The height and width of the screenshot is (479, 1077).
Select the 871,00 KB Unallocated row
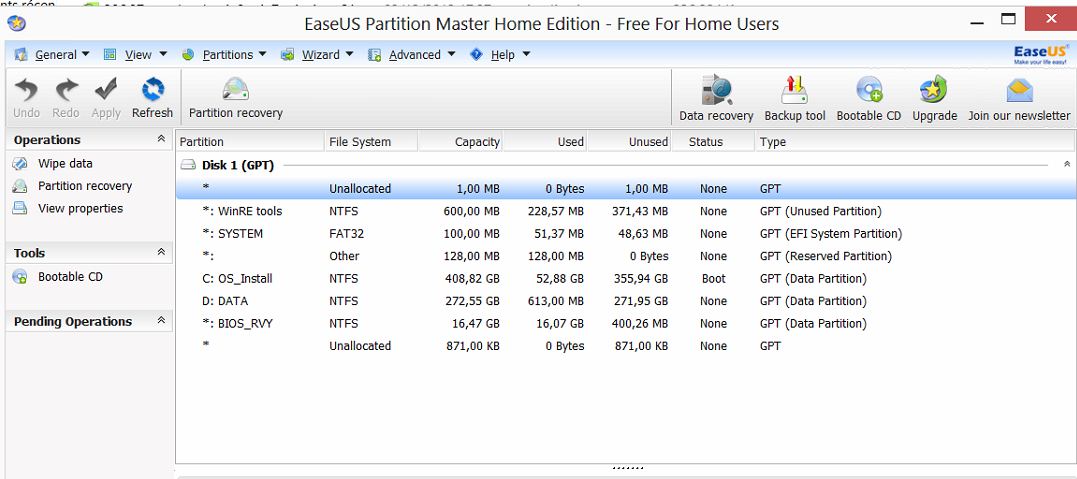(625, 346)
